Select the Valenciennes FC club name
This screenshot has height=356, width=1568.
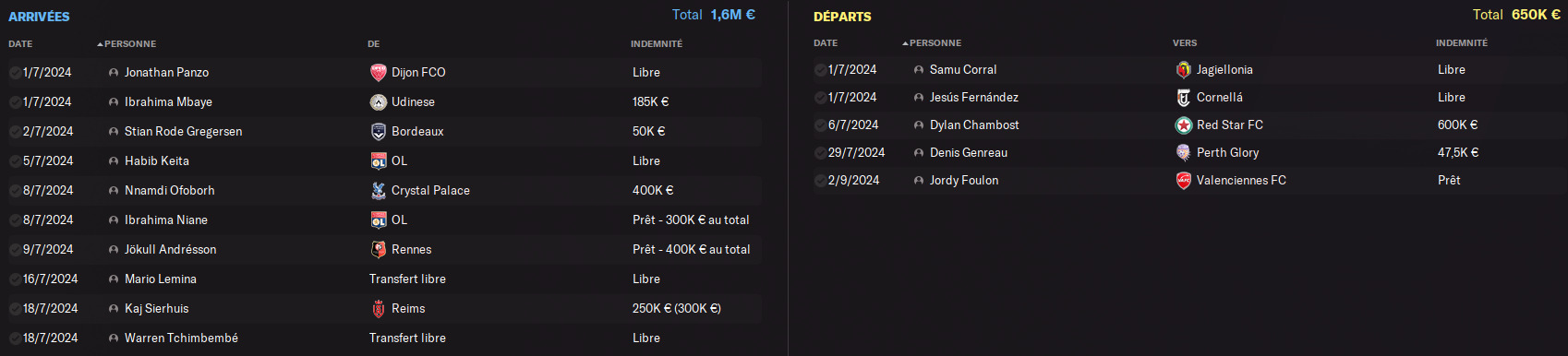pyautogui.click(x=1241, y=180)
